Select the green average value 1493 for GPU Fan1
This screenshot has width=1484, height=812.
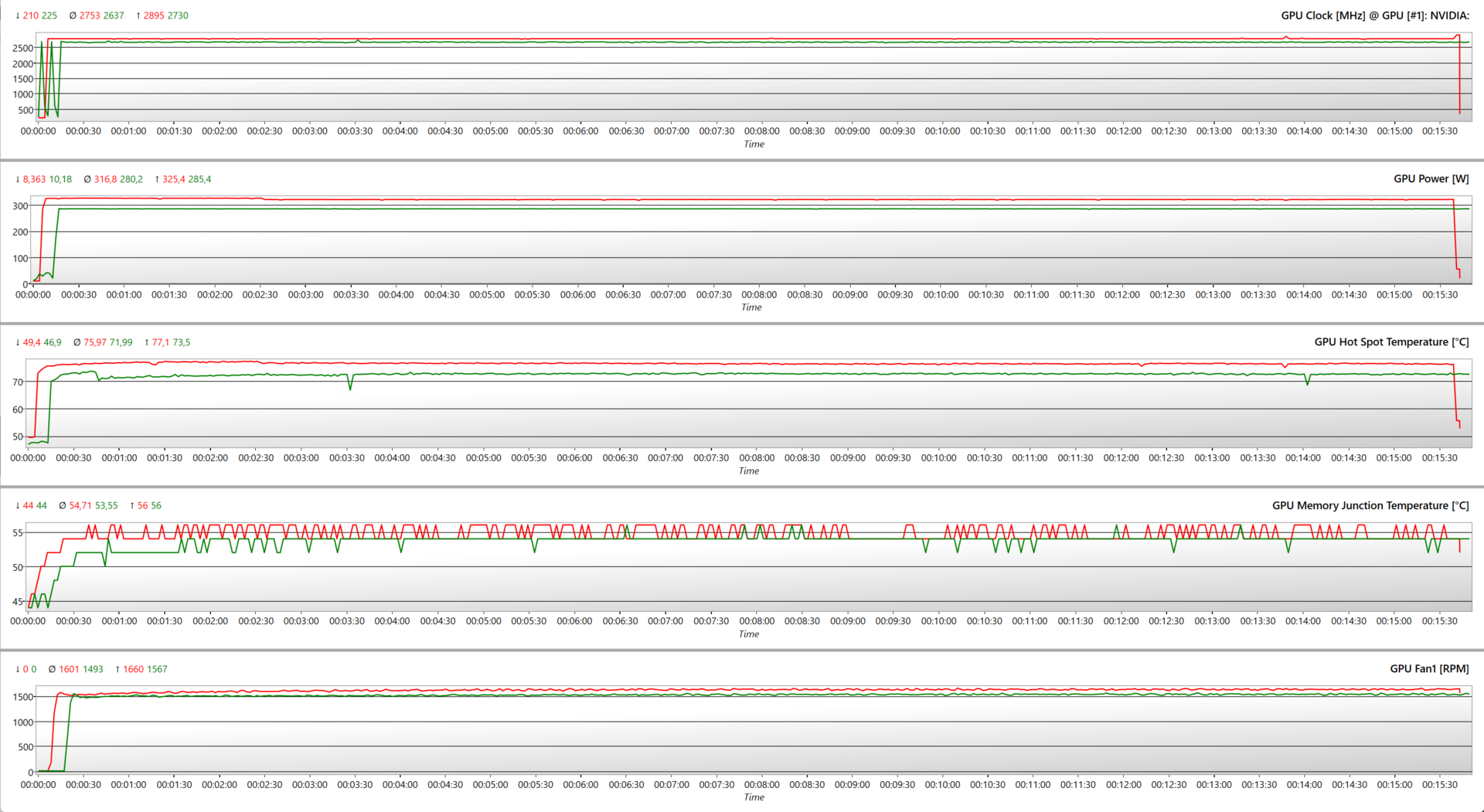93,669
